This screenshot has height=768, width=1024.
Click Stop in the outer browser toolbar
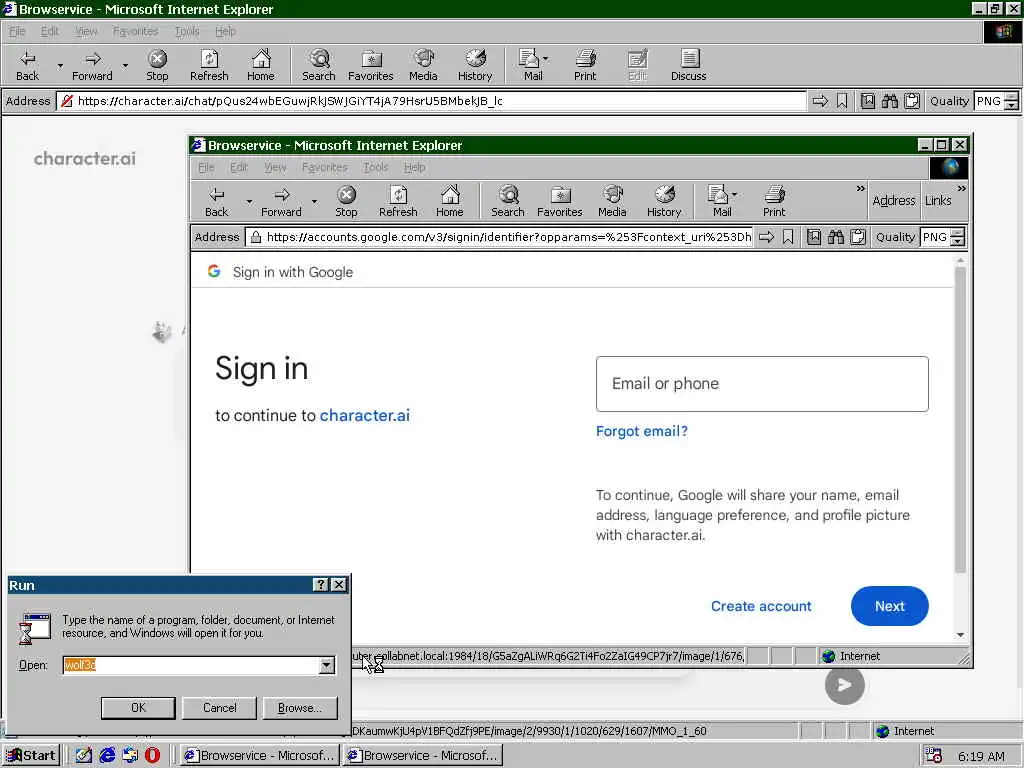157,65
